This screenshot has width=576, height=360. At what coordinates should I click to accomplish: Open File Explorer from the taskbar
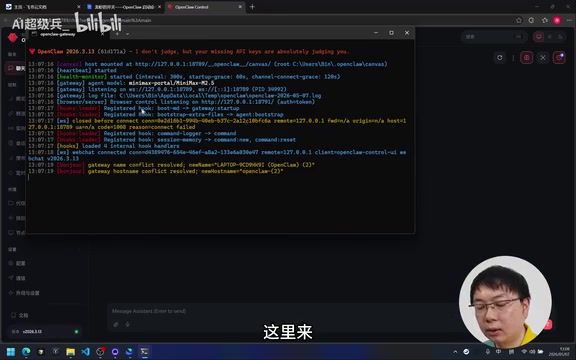click(70, 352)
